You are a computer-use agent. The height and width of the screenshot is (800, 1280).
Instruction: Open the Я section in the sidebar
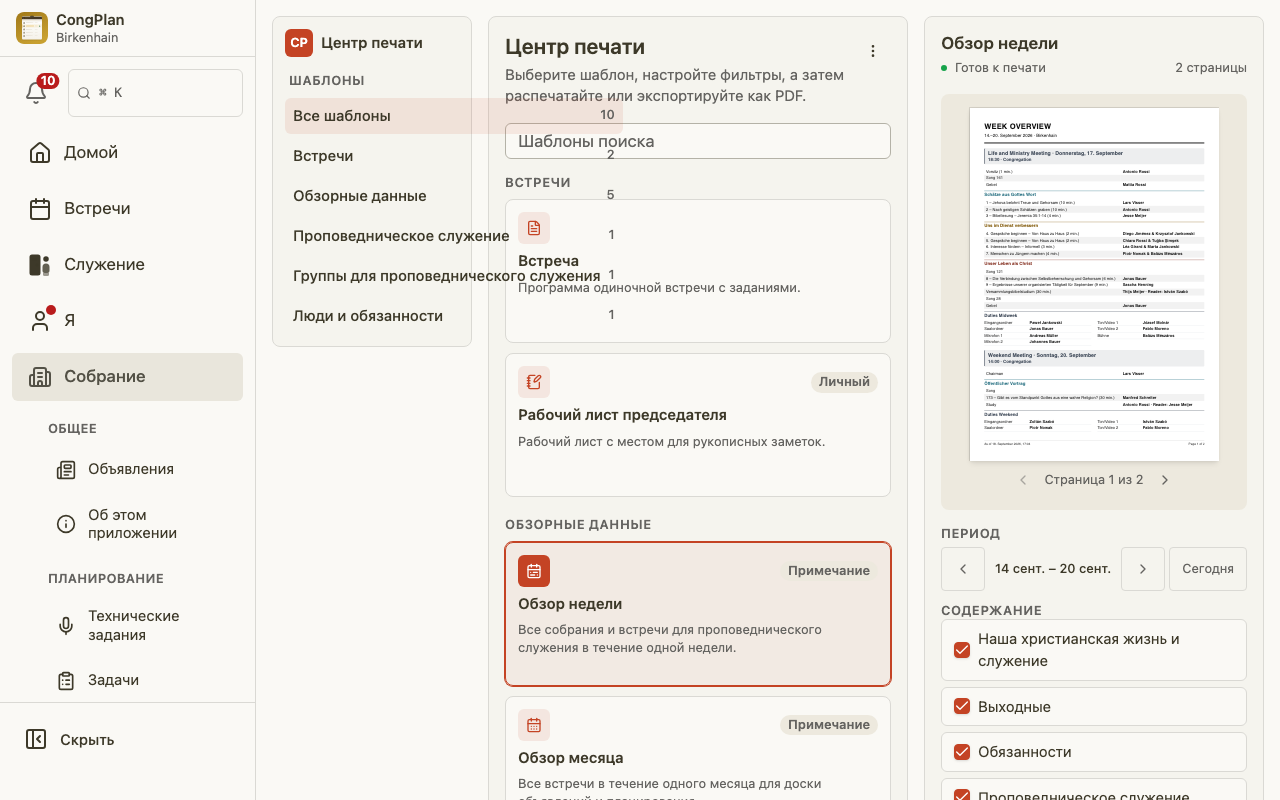tap(127, 321)
